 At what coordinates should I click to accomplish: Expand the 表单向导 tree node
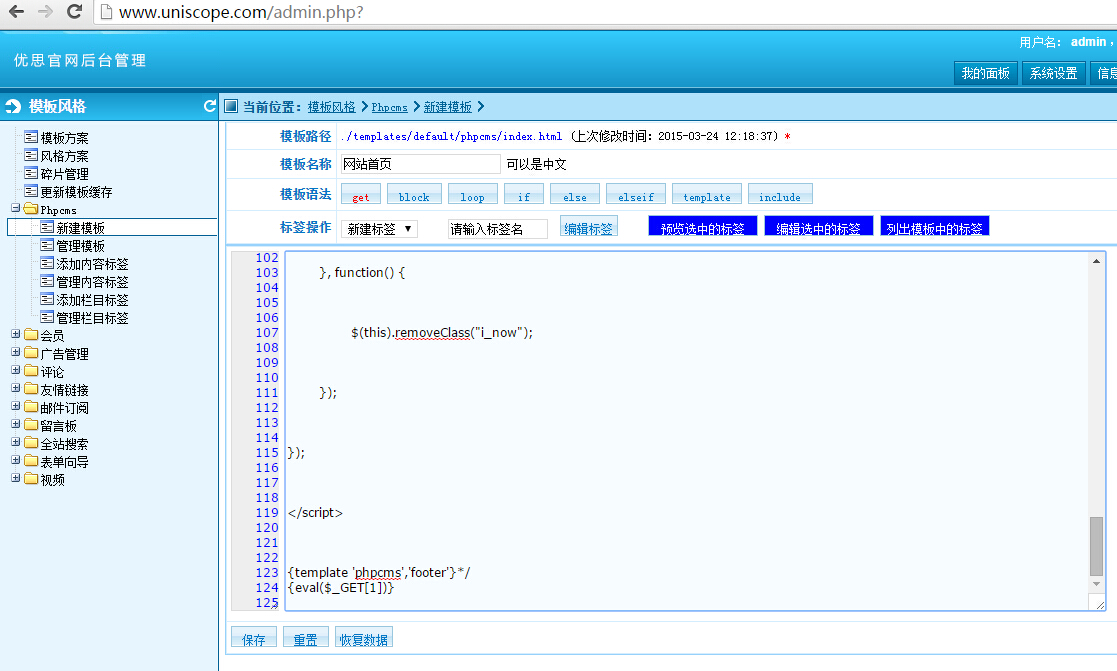pos(16,460)
